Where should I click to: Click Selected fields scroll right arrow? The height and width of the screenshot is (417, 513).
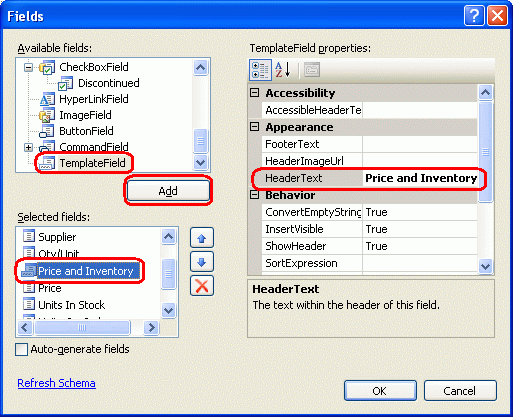pyautogui.click(x=152, y=328)
